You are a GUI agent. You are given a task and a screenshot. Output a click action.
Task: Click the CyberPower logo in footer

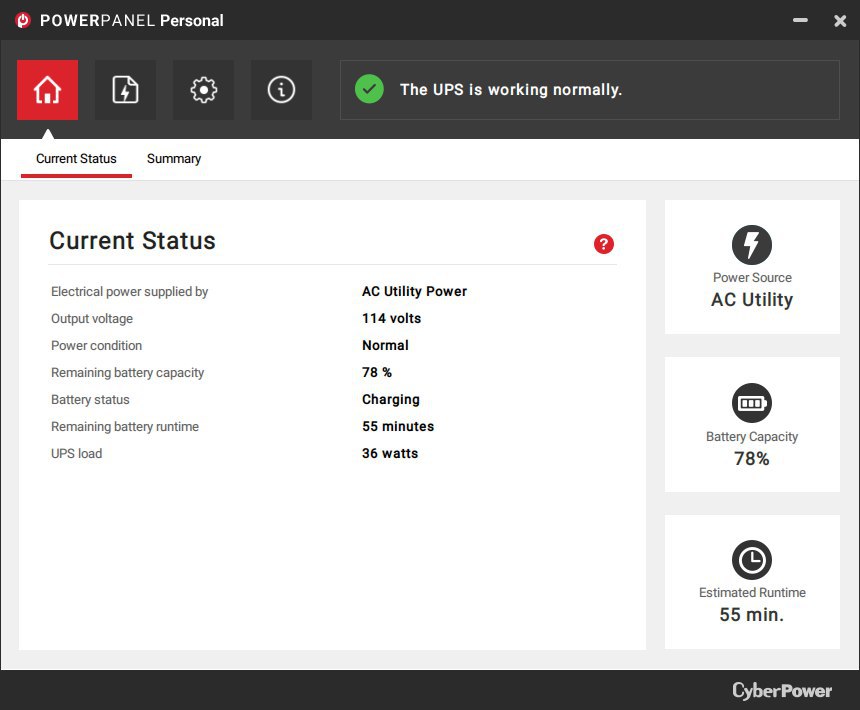(x=781, y=691)
